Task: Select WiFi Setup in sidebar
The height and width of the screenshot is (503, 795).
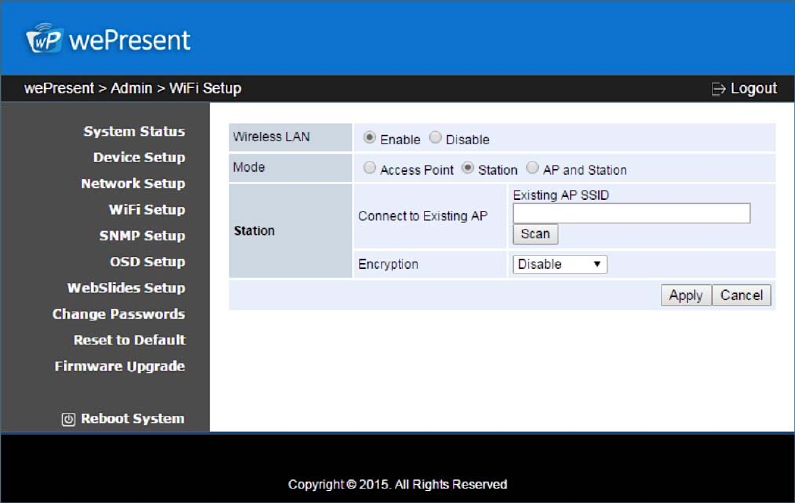Action: pyautogui.click(x=147, y=209)
